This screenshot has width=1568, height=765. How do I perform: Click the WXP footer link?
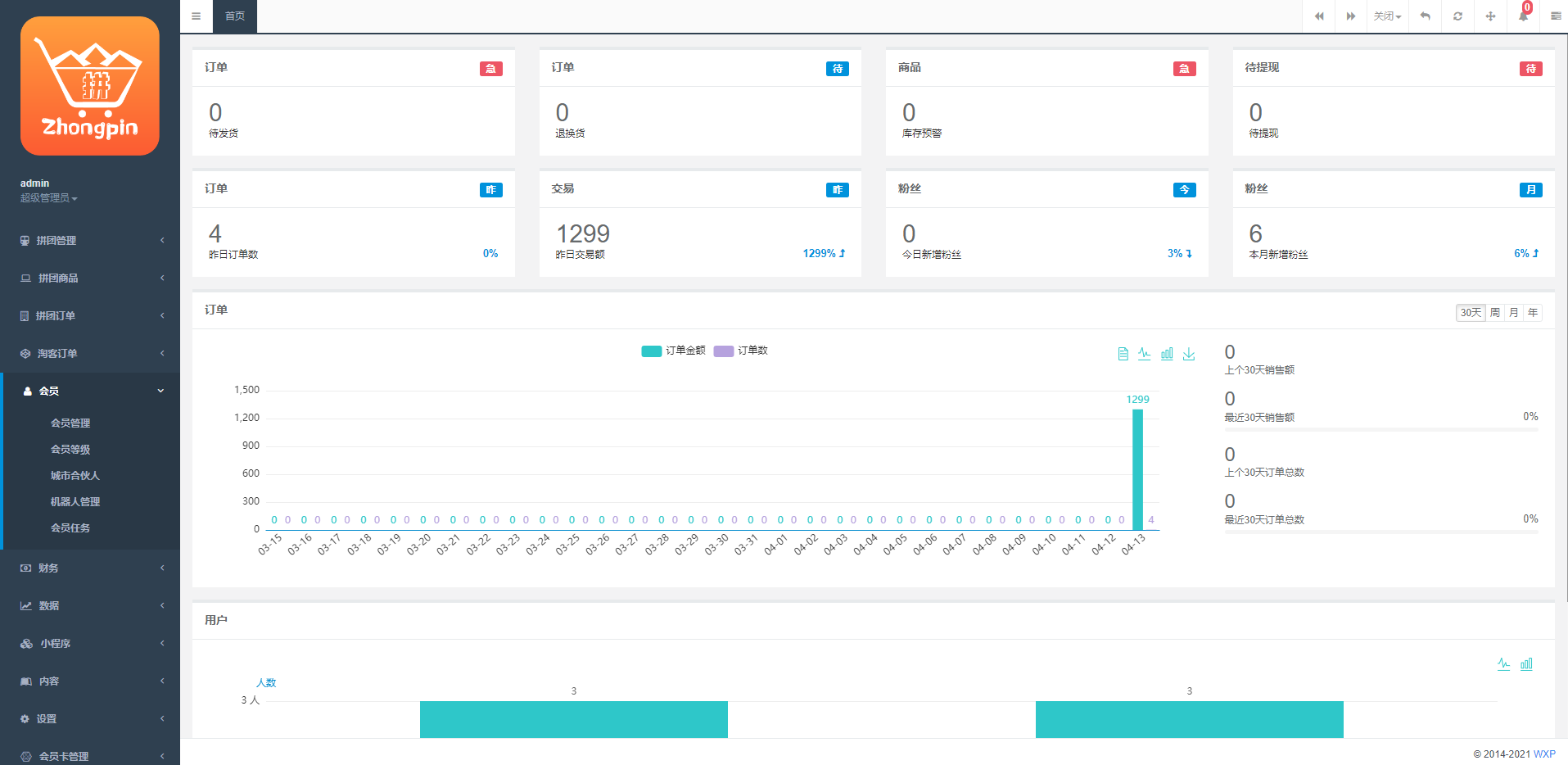pyautogui.click(x=1543, y=754)
